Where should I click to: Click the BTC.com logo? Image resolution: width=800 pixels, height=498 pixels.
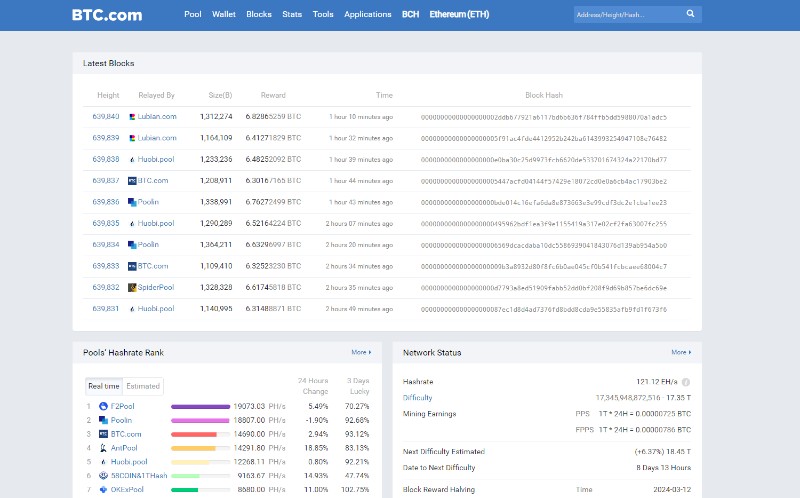click(x=107, y=14)
